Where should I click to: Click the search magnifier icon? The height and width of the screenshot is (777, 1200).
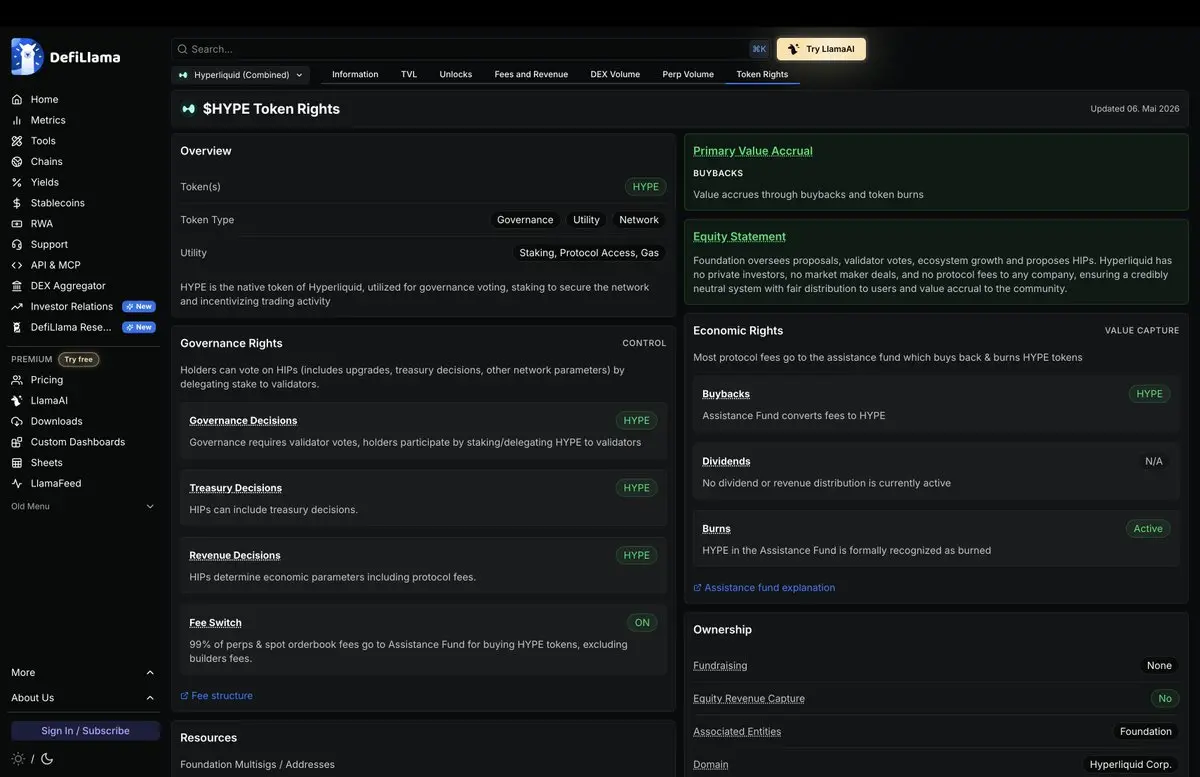182,49
